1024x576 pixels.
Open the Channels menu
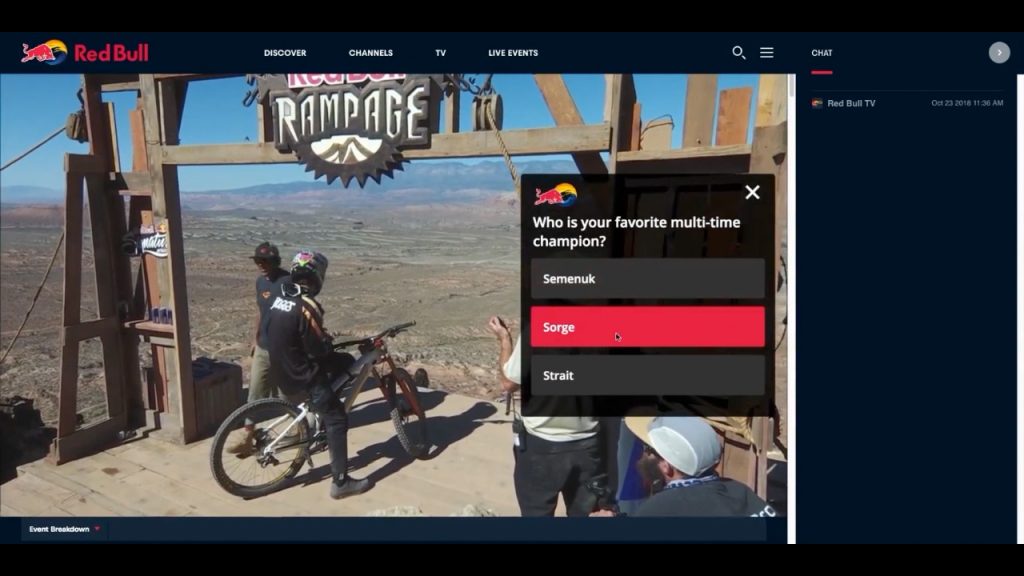pyautogui.click(x=370, y=53)
